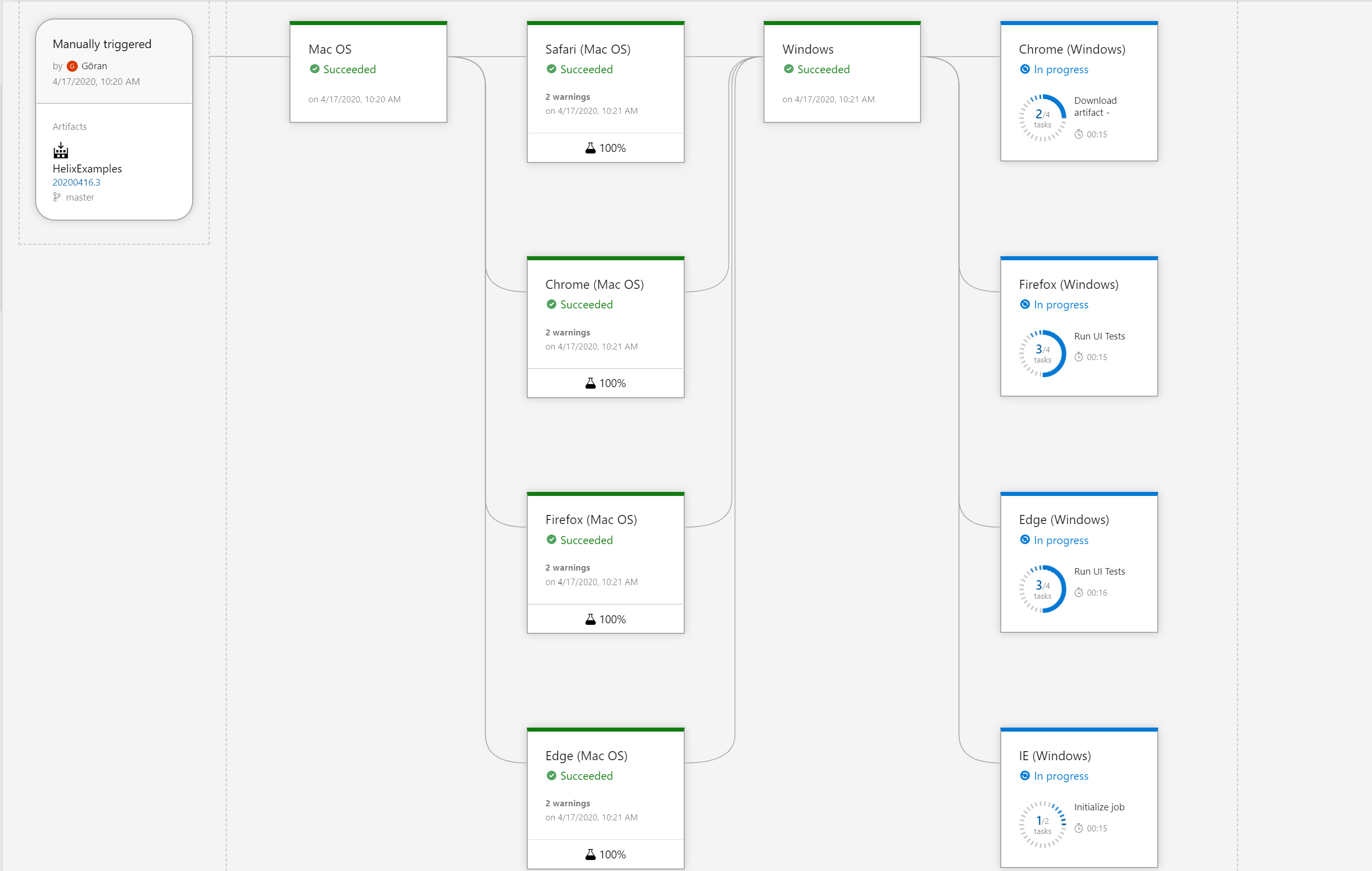This screenshot has width=1372, height=871.
Task: Click Göran's user avatar icon
Action: [x=72, y=66]
